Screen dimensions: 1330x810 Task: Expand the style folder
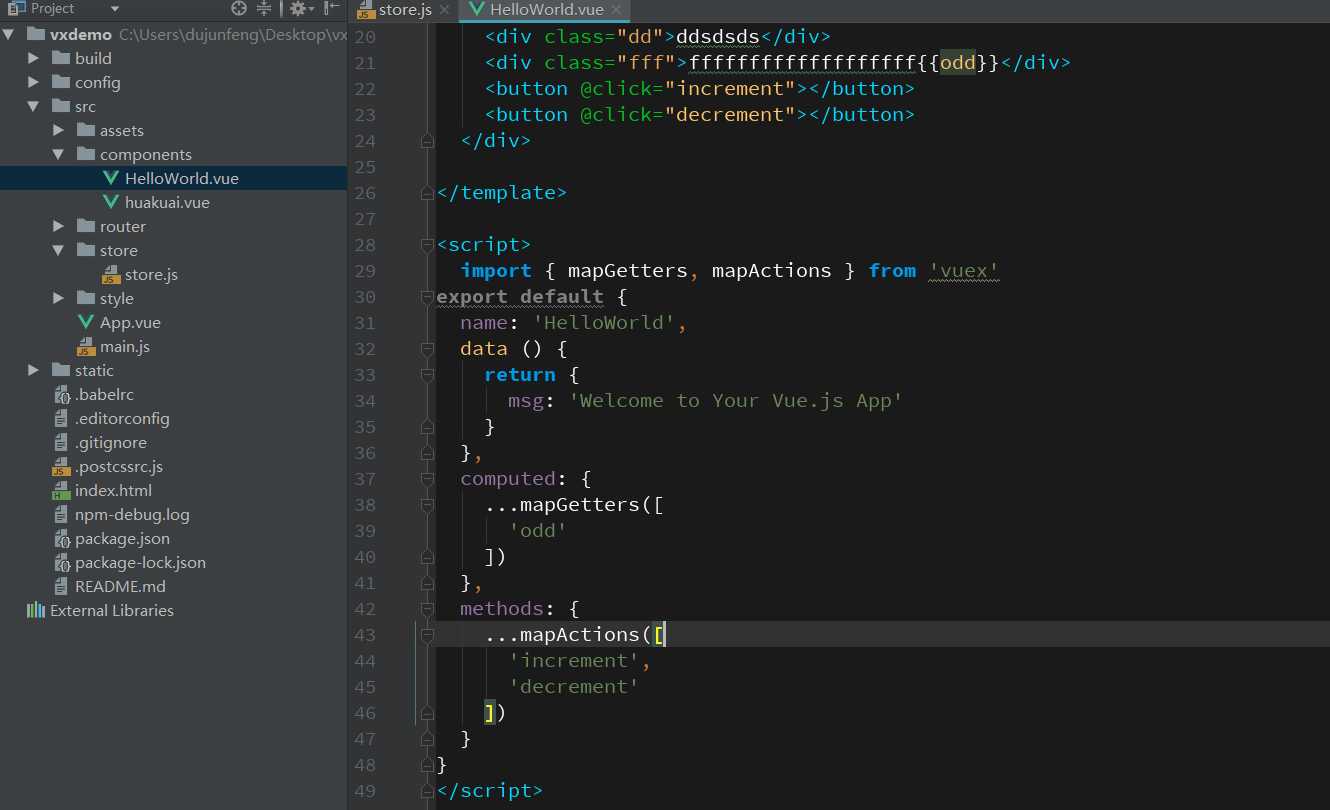point(59,298)
